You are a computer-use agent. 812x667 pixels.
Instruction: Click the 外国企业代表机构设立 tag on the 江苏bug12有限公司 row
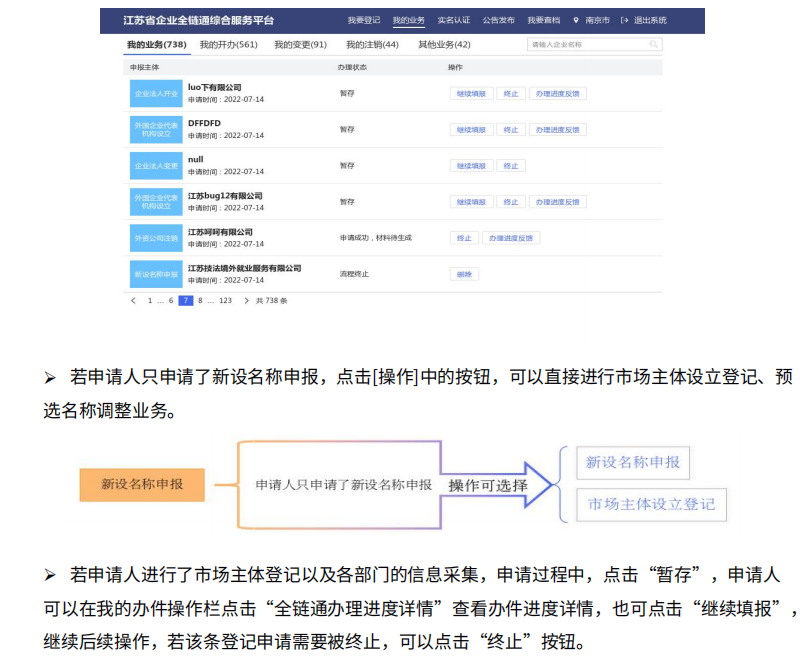(x=156, y=202)
